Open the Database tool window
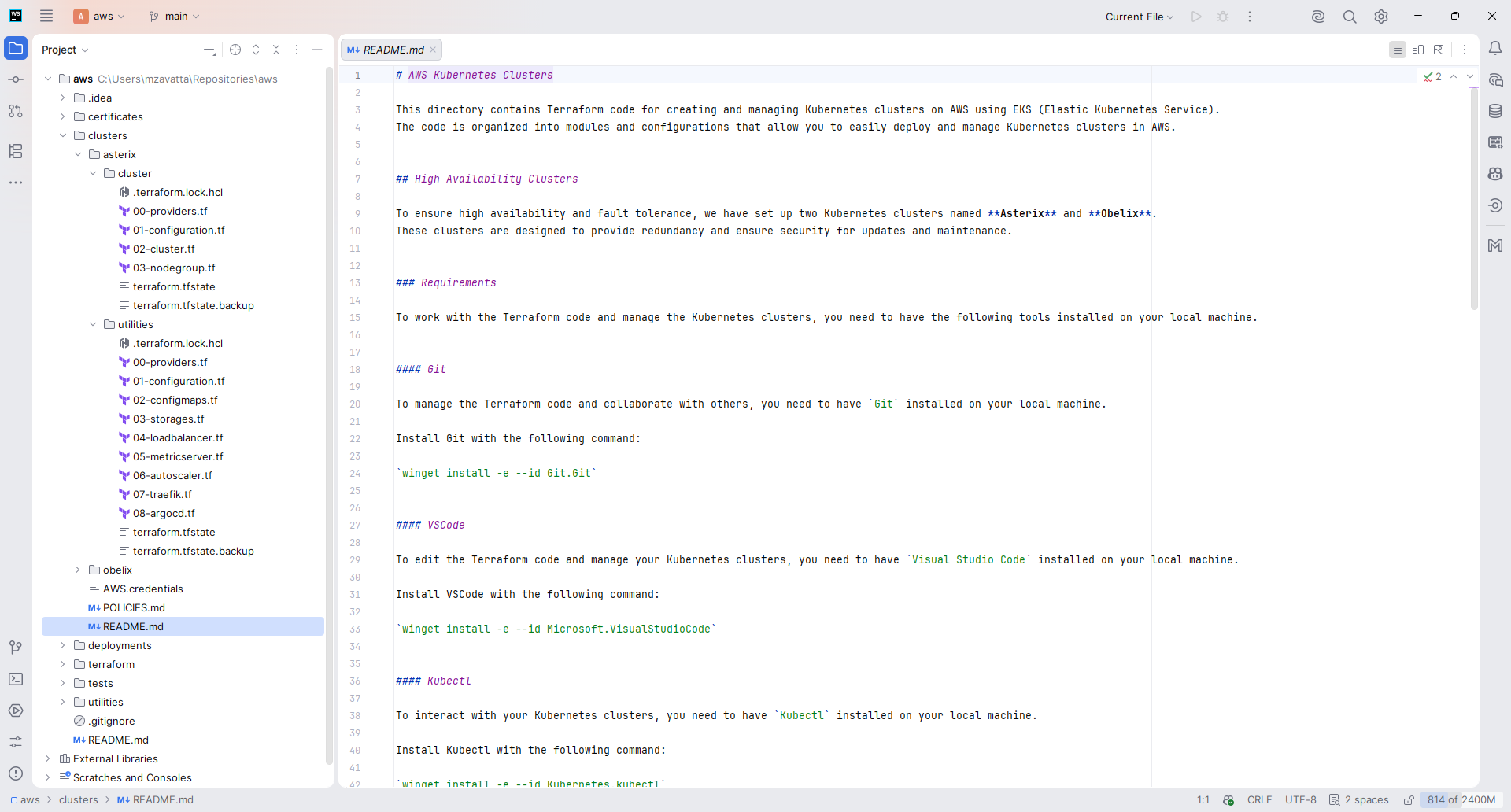 point(1495,111)
